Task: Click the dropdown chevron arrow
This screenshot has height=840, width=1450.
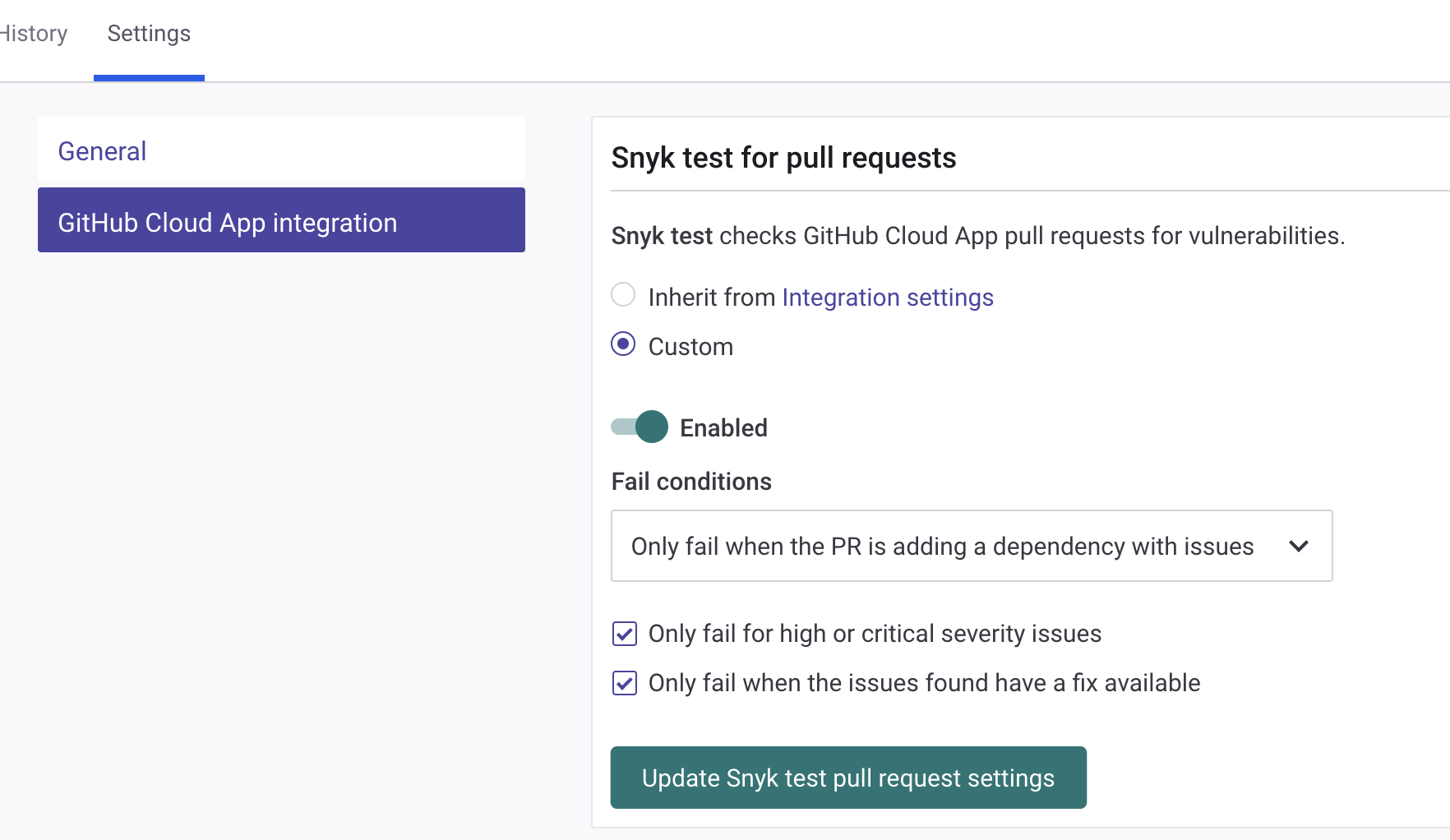Action: [x=1299, y=546]
